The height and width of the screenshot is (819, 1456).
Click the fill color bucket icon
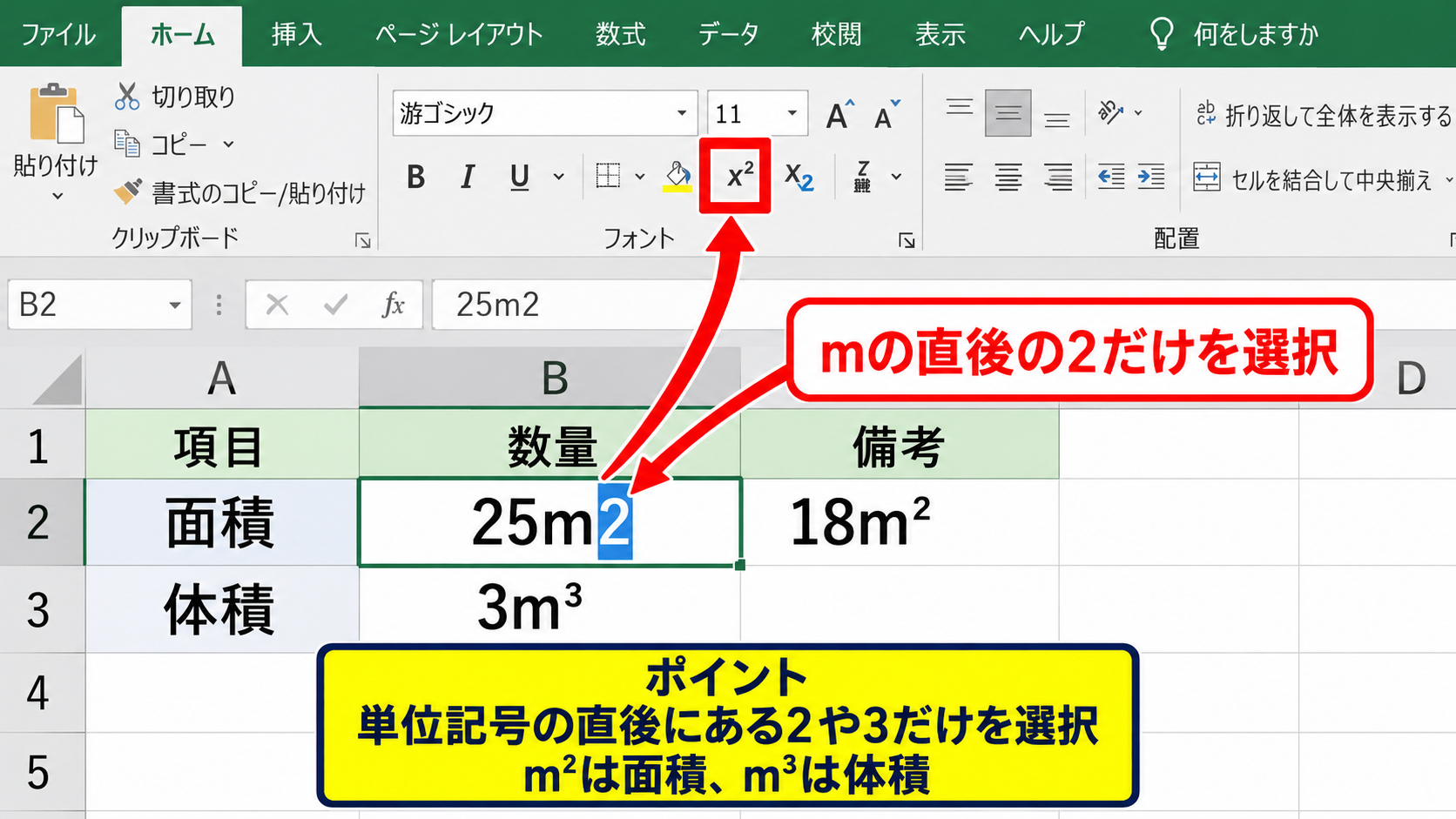coord(677,177)
